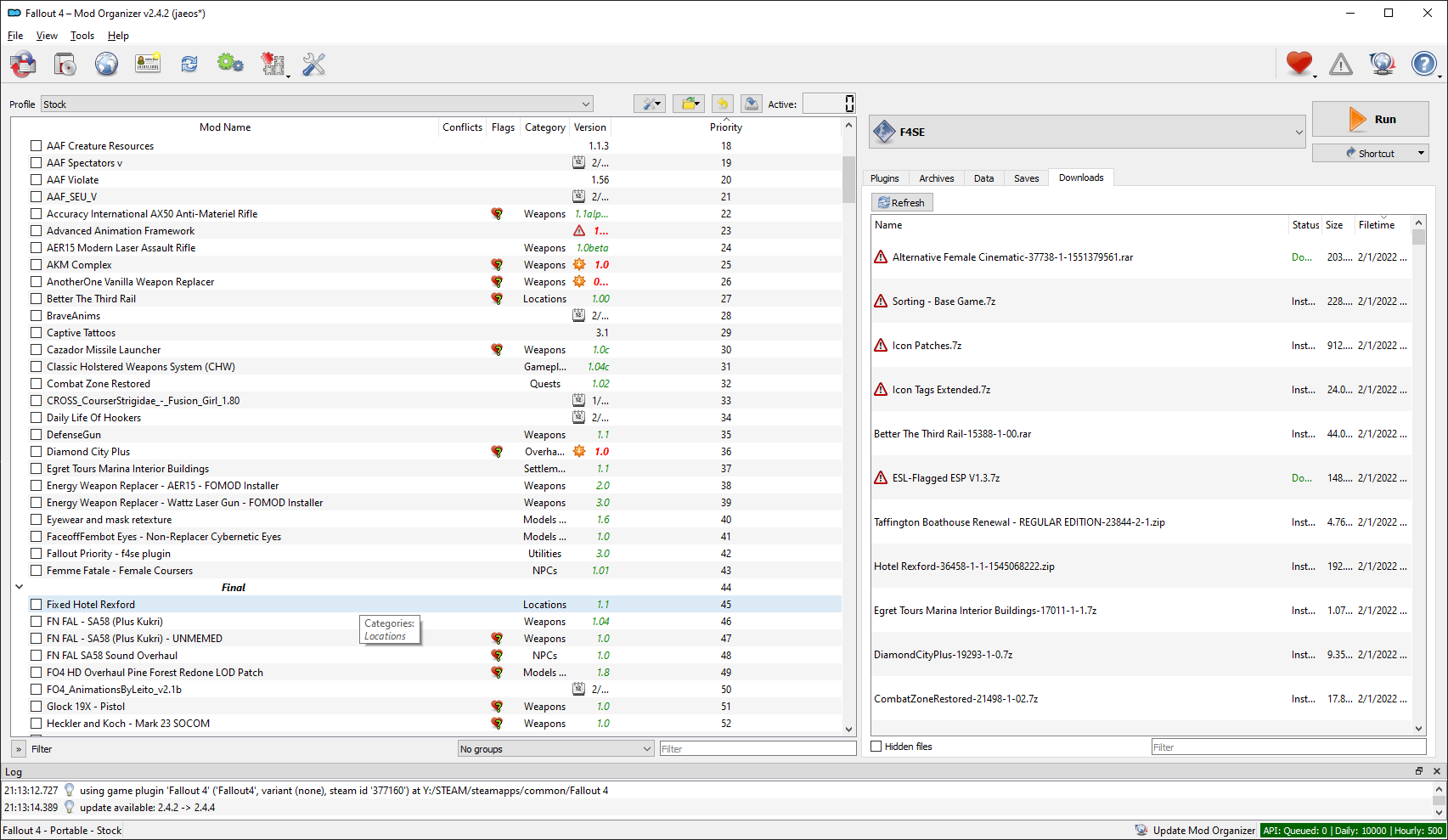Viewport: 1448px width, 840px height.
Task: Switch to the Archives tab
Action: [937, 178]
